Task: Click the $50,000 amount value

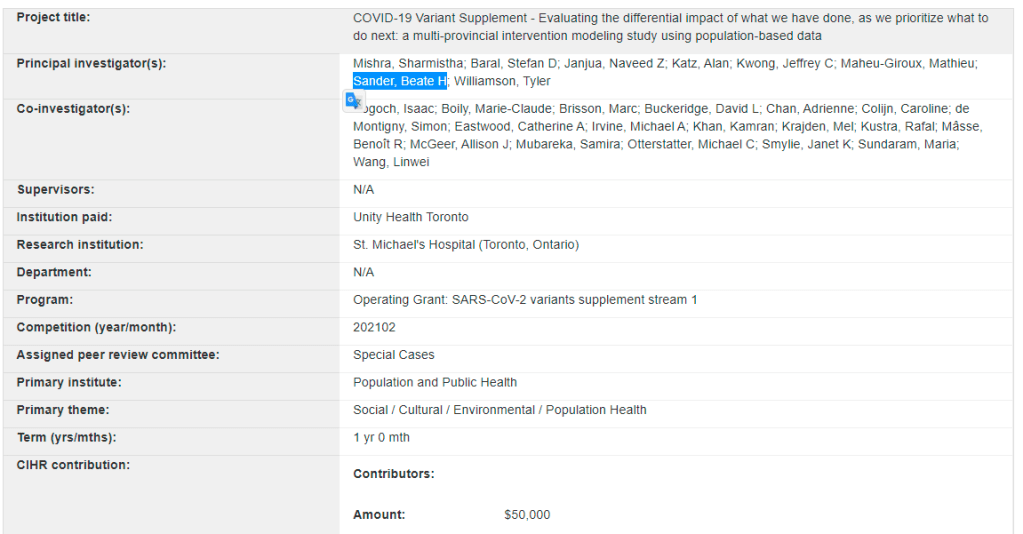Action: tap(527, 515)
